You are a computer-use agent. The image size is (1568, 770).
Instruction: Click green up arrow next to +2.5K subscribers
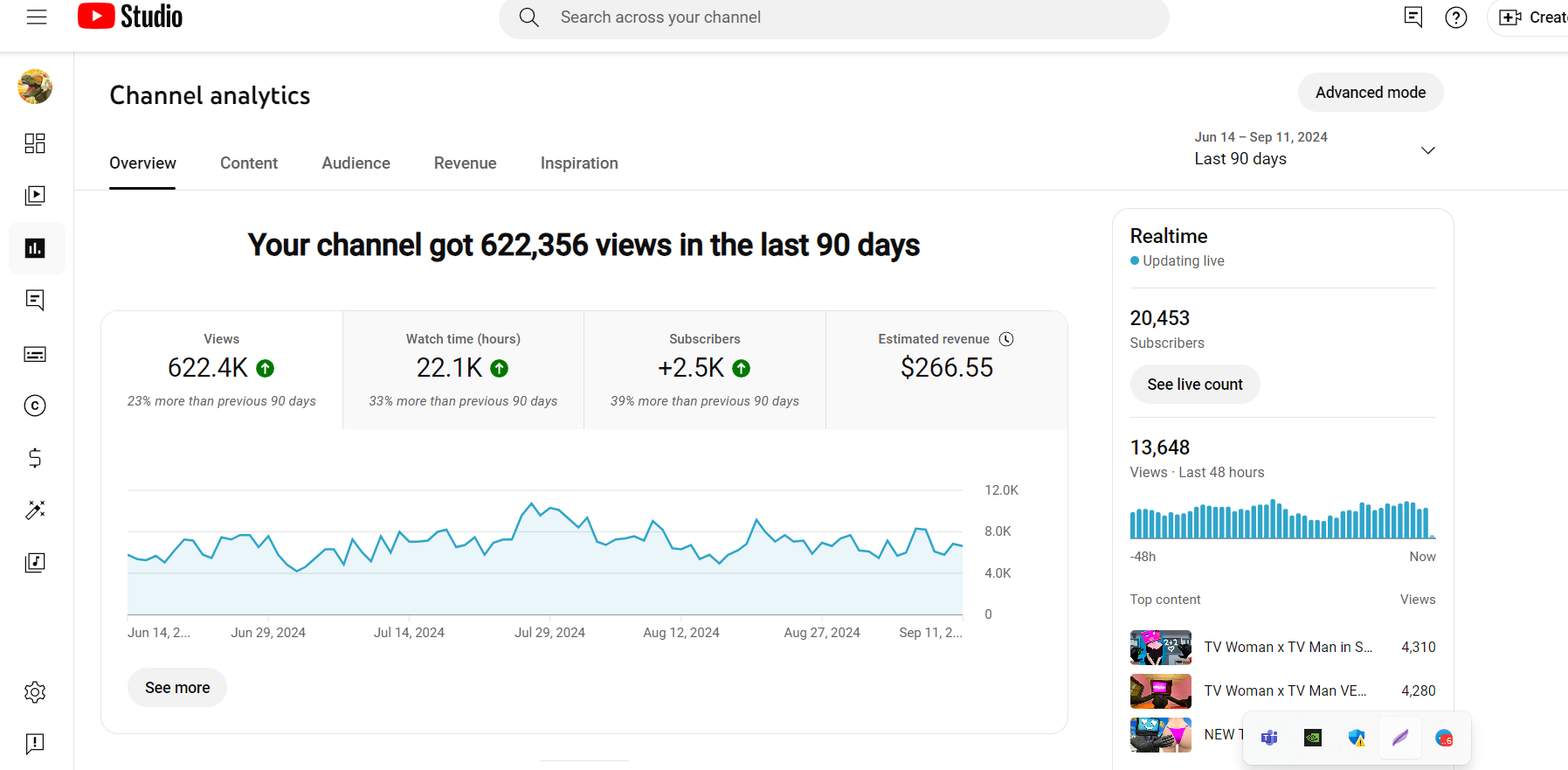[x=742, y=369]
